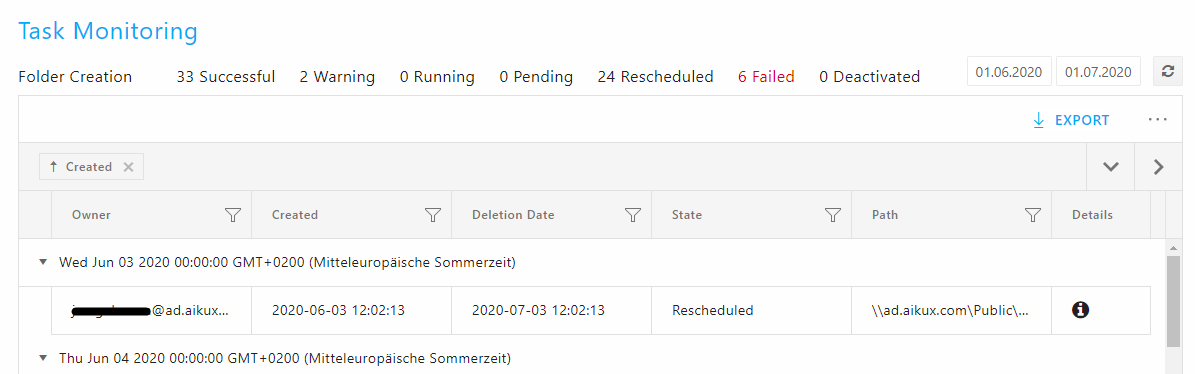Open the Owner column filter
Screen dimensions: 1195x374
click(x=233, y=216)
